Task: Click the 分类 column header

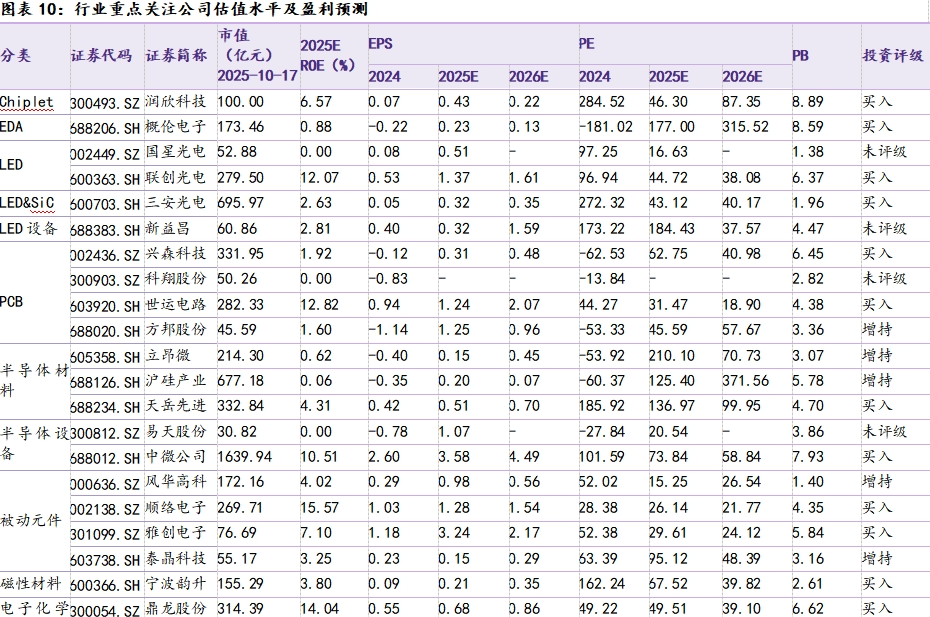Action: (x=15, y=56)
